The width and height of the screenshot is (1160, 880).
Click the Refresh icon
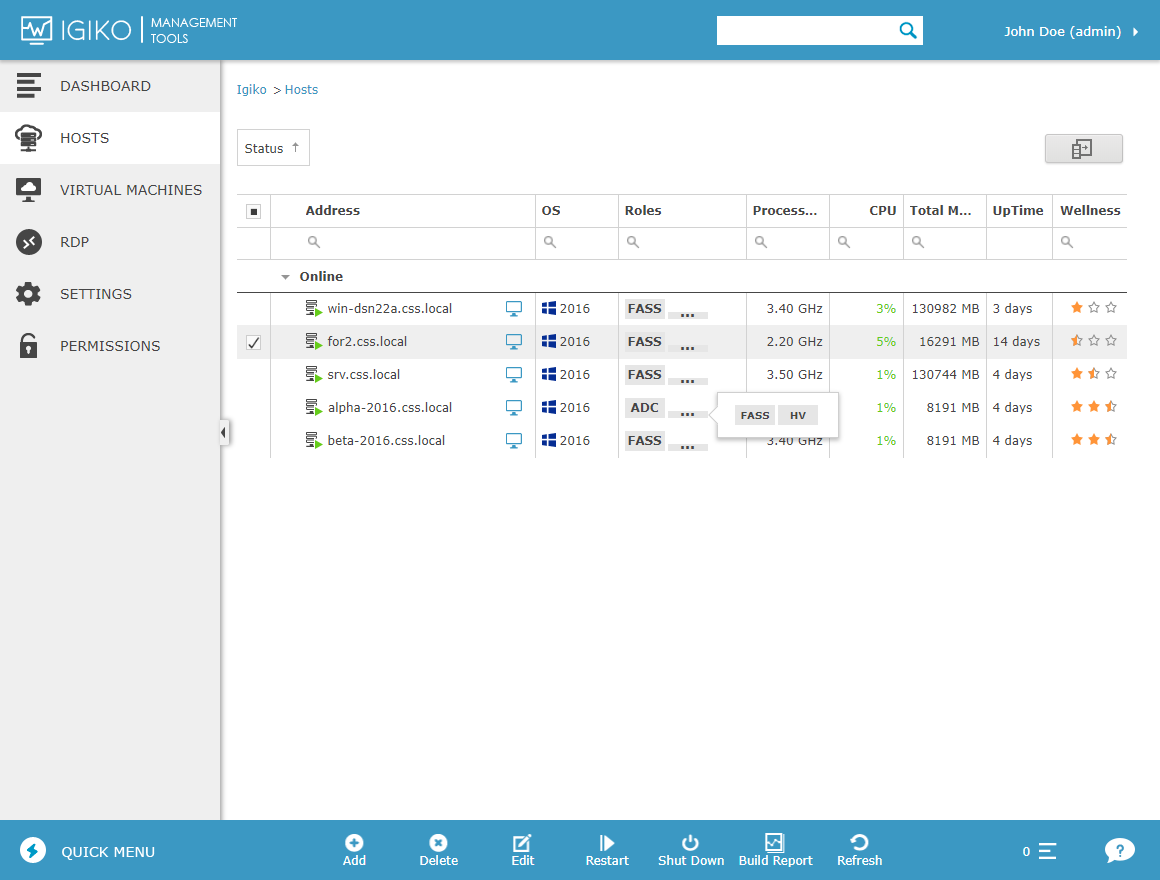click(x=859, y=843)
